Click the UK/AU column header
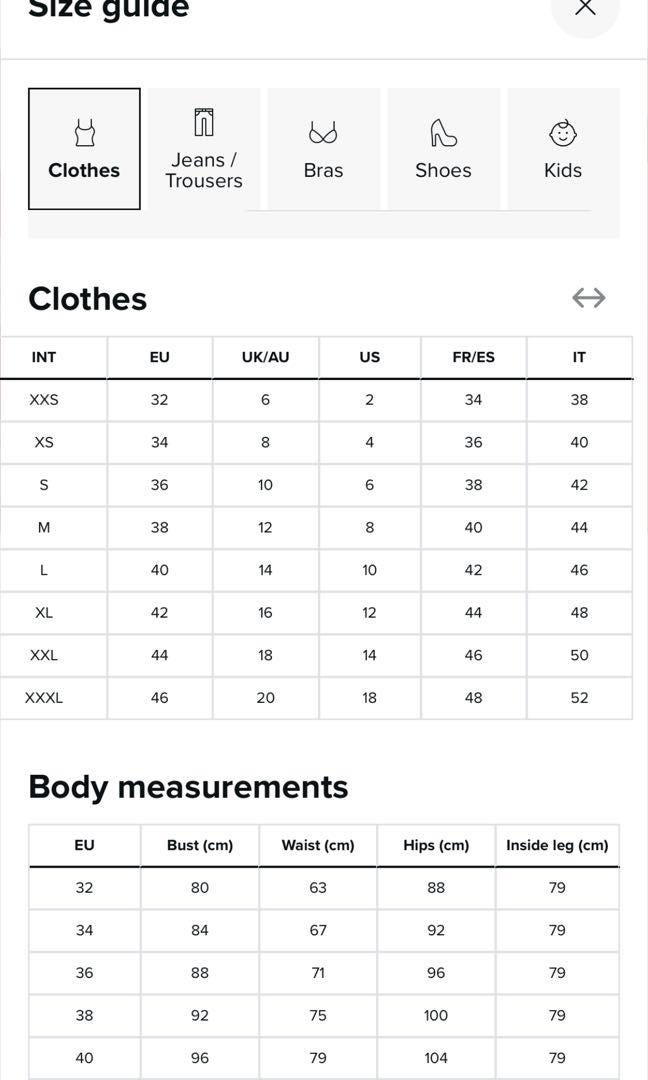The image size is (648, 1080). pos(265,357)
